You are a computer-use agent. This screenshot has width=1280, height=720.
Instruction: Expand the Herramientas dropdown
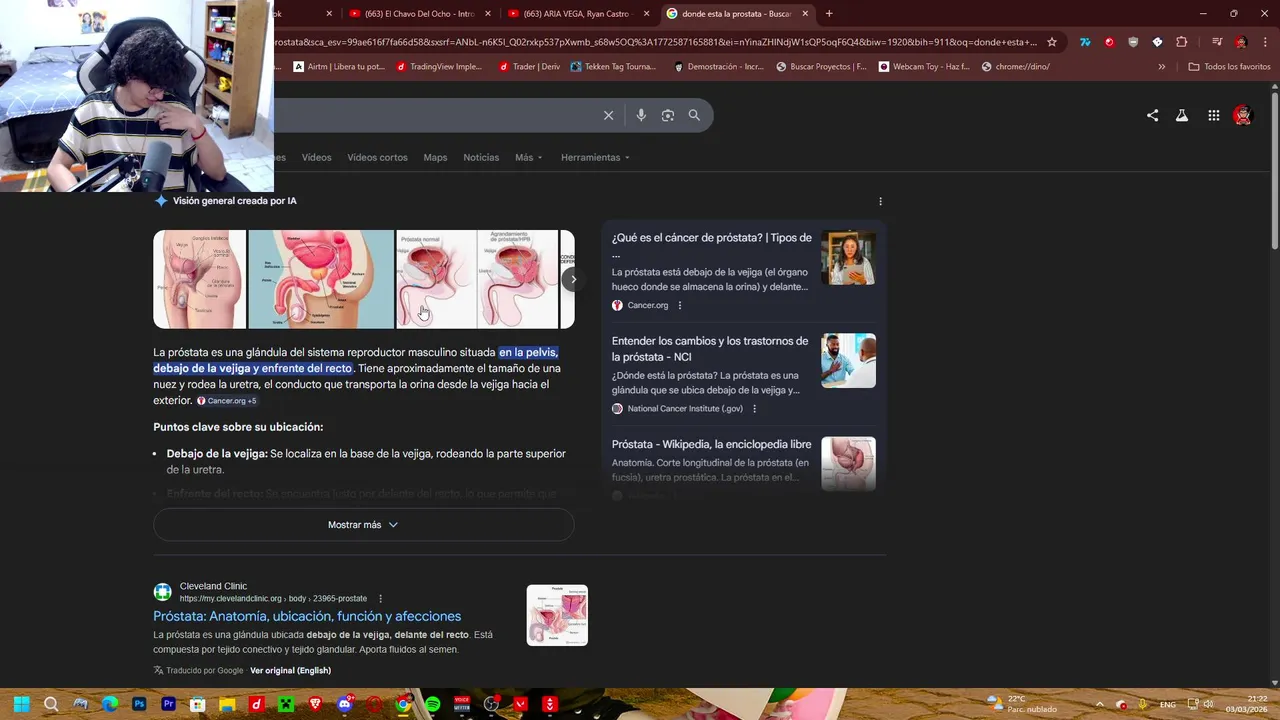[596, 157]
